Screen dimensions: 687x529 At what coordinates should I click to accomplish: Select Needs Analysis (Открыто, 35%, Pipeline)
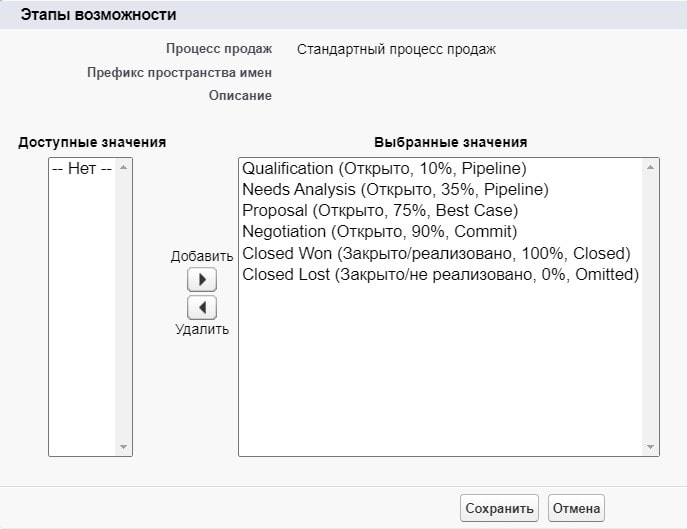point(395,190)
